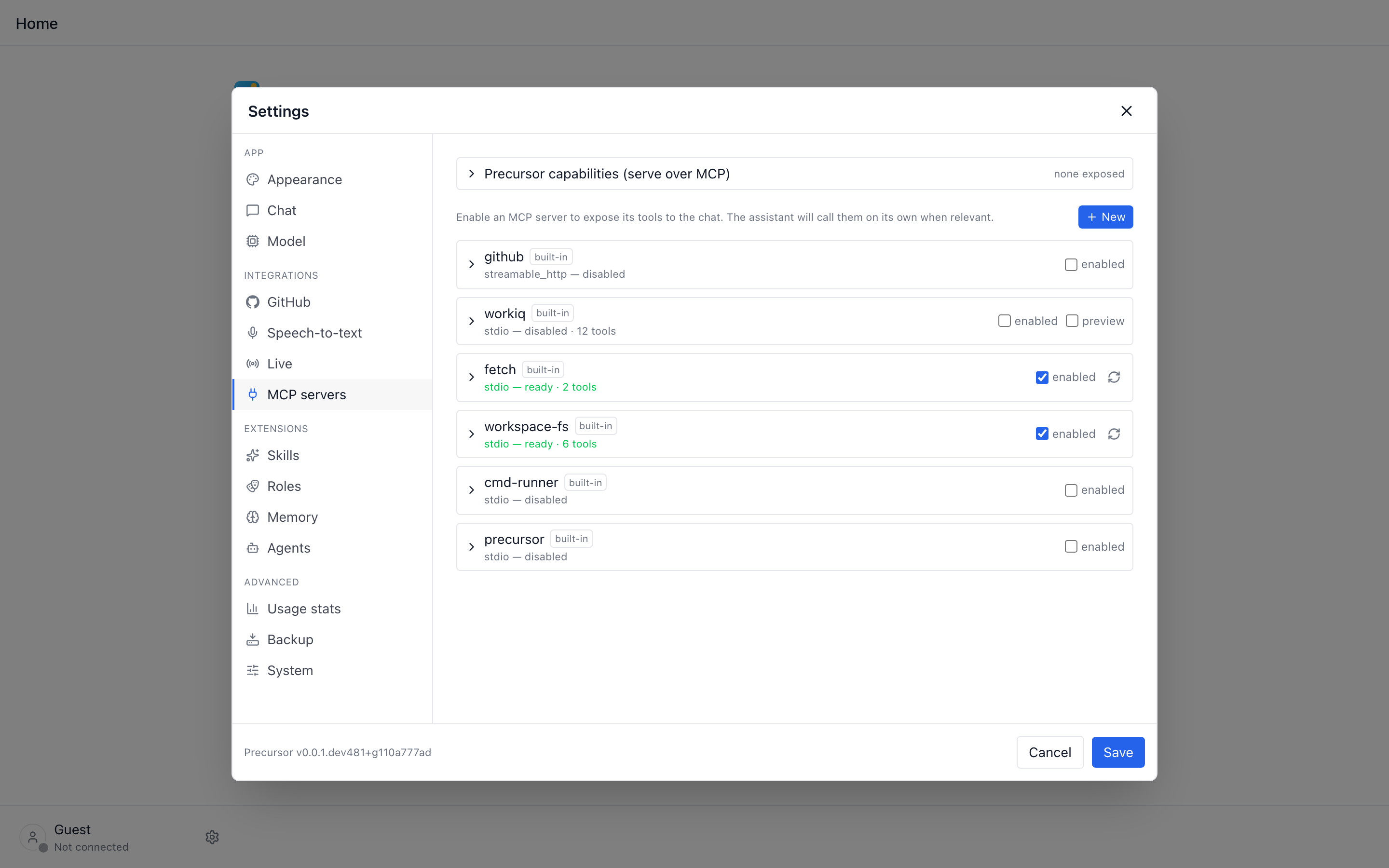Open the System settings section
This screenshot has width=1389, height=868.
coord(332,670)
